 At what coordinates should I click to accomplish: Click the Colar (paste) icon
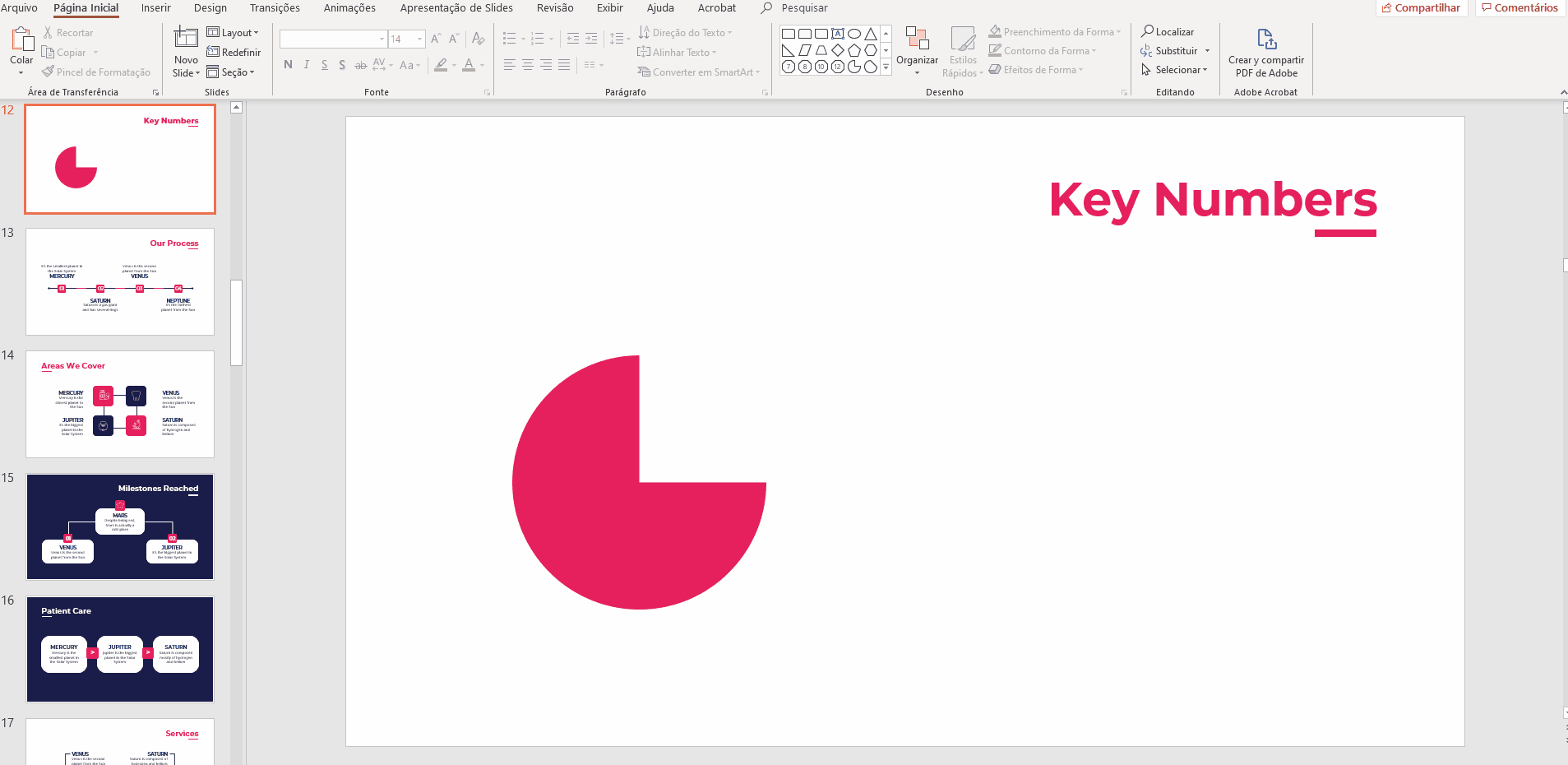(21, 39)
